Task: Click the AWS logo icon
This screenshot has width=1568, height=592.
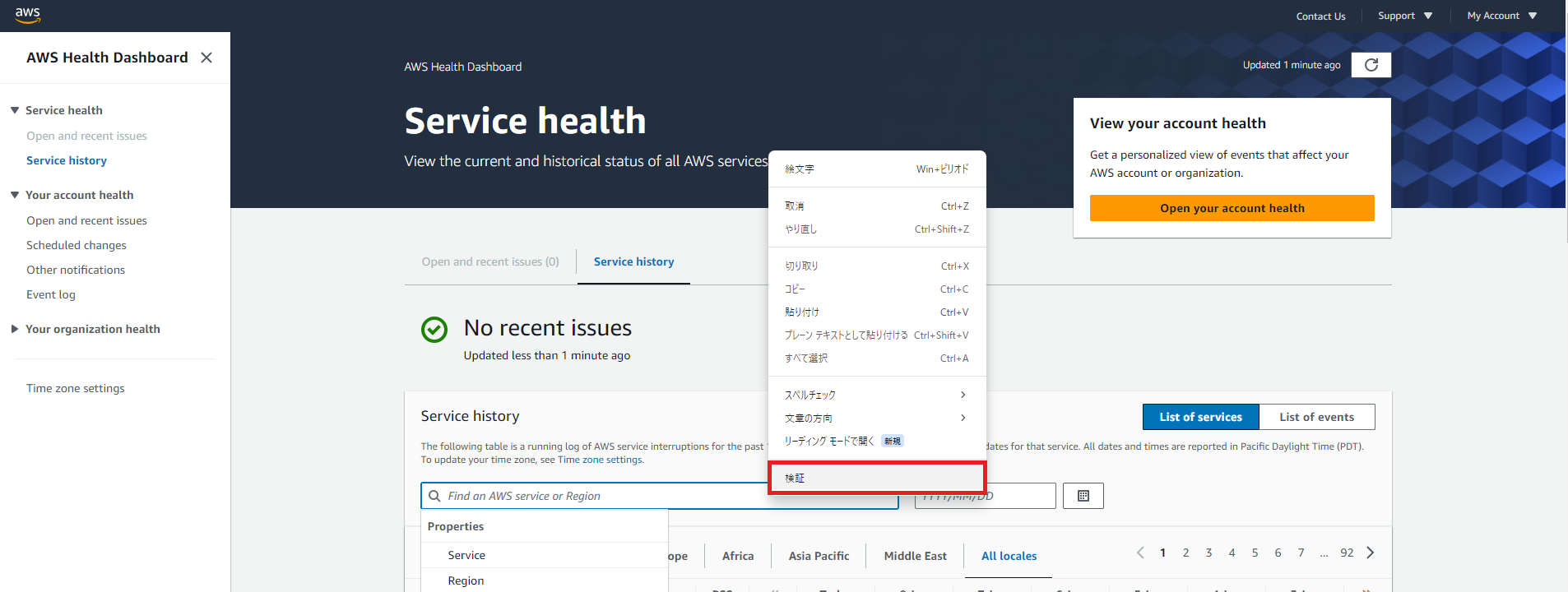Action: click(x=27, y=15)
